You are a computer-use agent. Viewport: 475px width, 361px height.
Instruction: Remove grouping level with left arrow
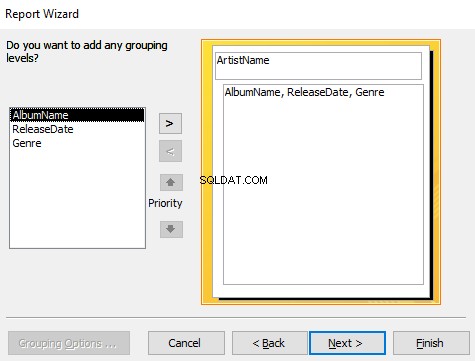tap(170, 151)
